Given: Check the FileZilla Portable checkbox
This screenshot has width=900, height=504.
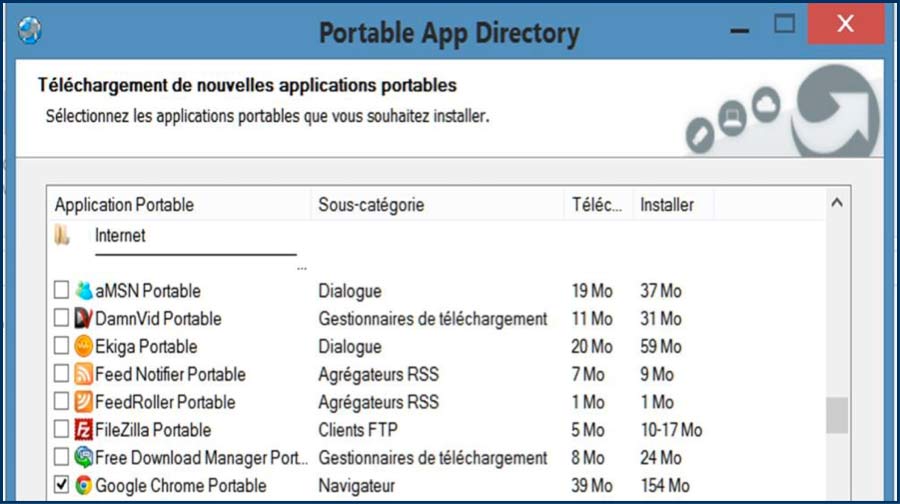Looking at the screenshot, I should point(61,430).
